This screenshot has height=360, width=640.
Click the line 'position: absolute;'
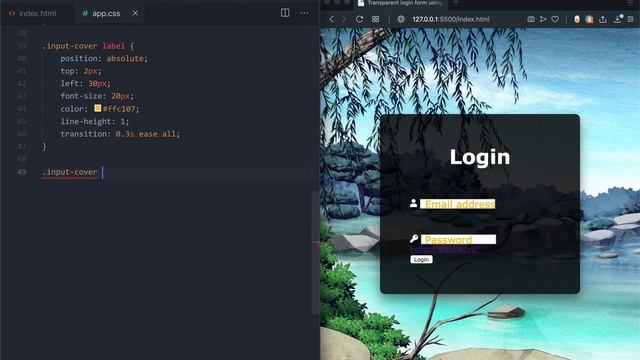click(104, 58)
